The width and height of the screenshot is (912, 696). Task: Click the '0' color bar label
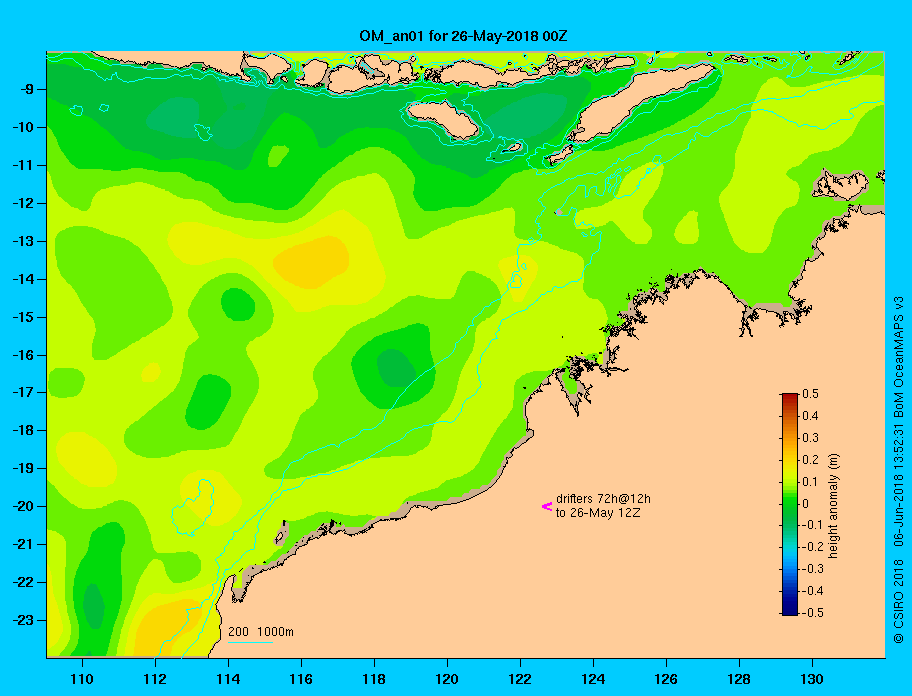tap(806, 504)
